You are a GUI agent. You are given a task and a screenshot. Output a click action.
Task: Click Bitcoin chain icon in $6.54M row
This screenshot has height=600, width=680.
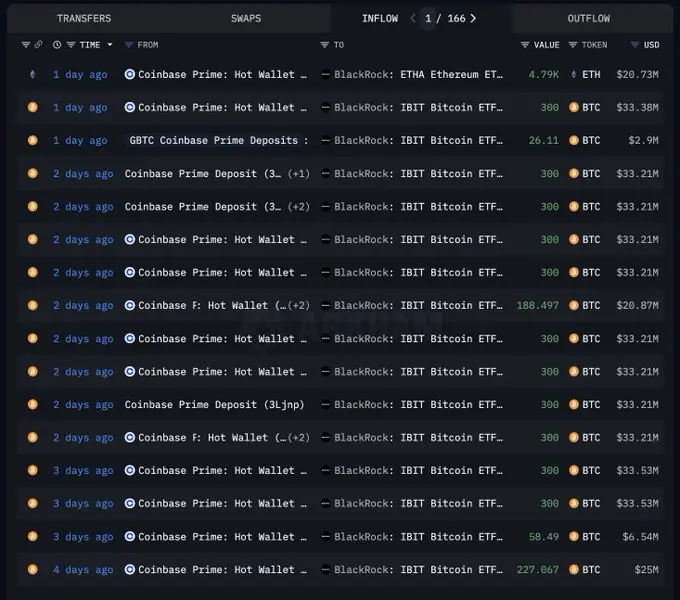coord(33,537)
